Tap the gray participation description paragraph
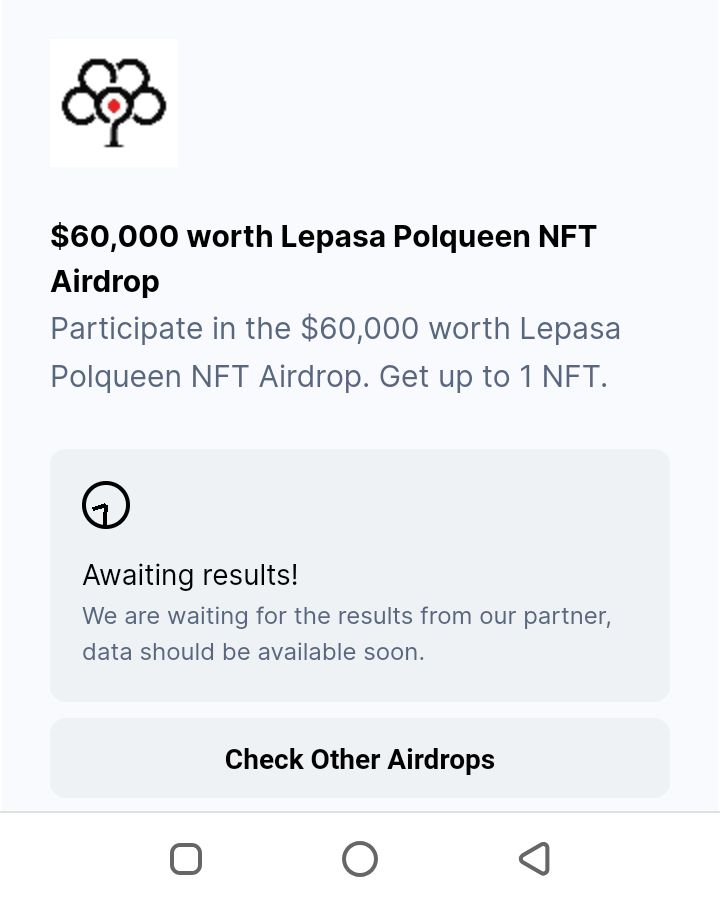This screenshot has height=906, width=720. [x=335, y=352]
